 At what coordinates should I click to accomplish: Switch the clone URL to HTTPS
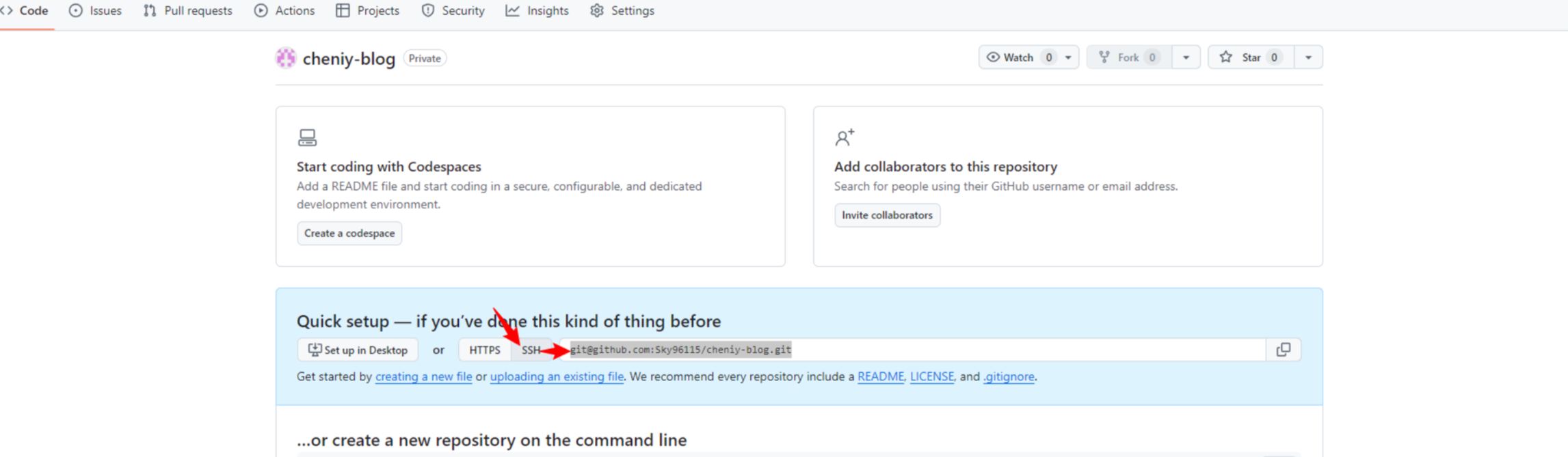click(484, 350)
